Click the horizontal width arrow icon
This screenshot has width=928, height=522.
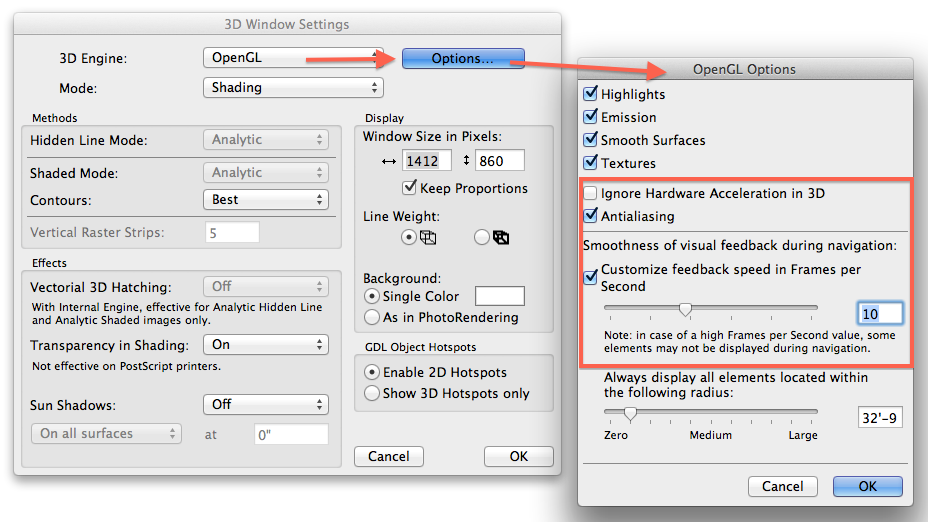tap(389, 160)
